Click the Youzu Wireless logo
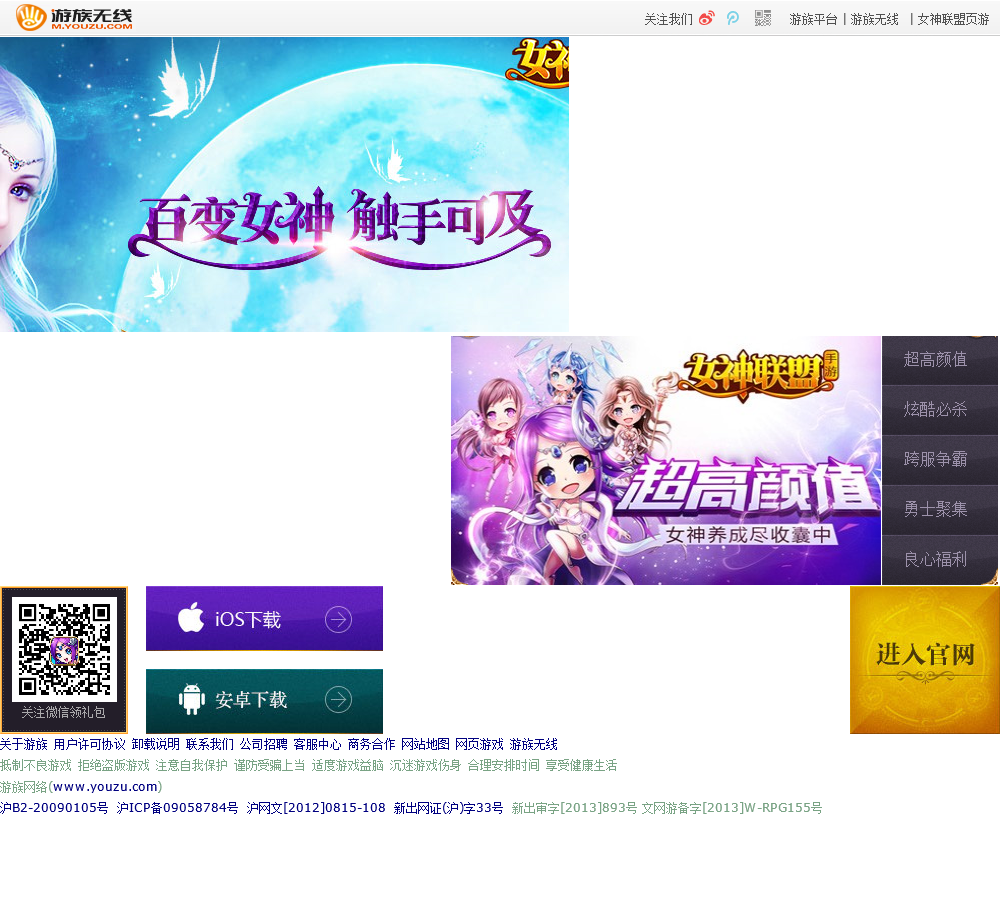The width and height of the screenshot is (1000, 909). click(x=74, y=17)
